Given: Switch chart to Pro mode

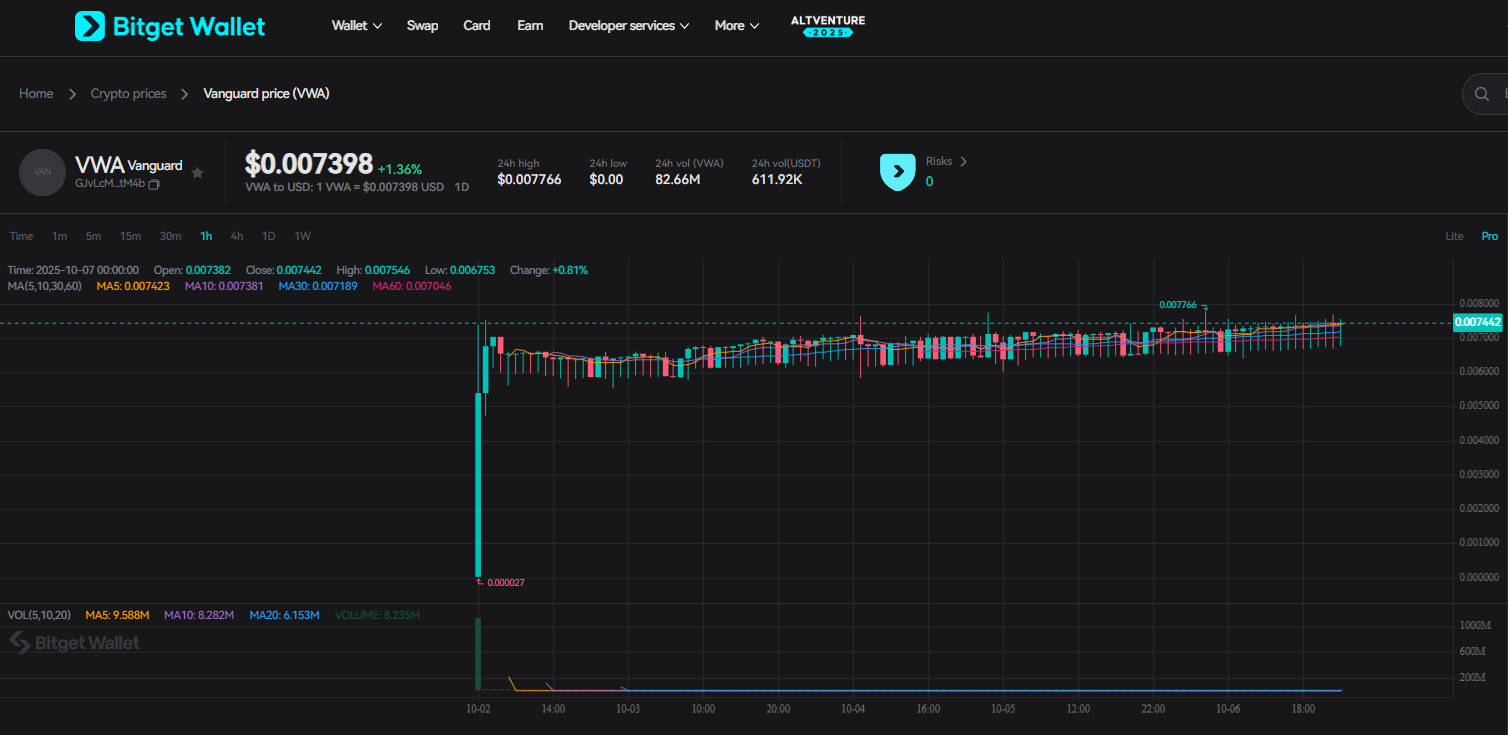Looking at the screenshot, I should [x=1490, y=236].
